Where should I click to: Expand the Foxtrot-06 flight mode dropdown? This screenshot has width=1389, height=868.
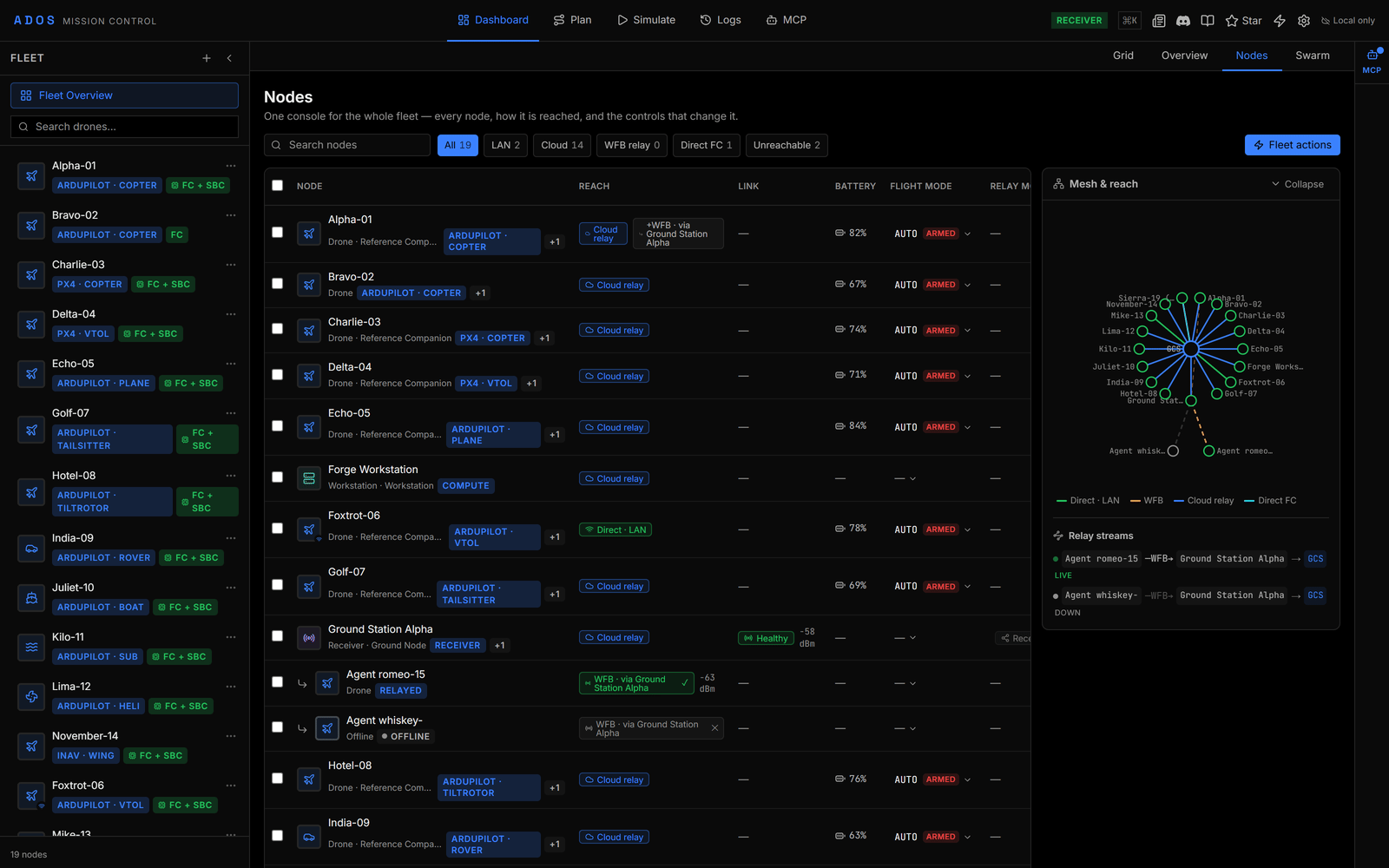tap(968, 529)
